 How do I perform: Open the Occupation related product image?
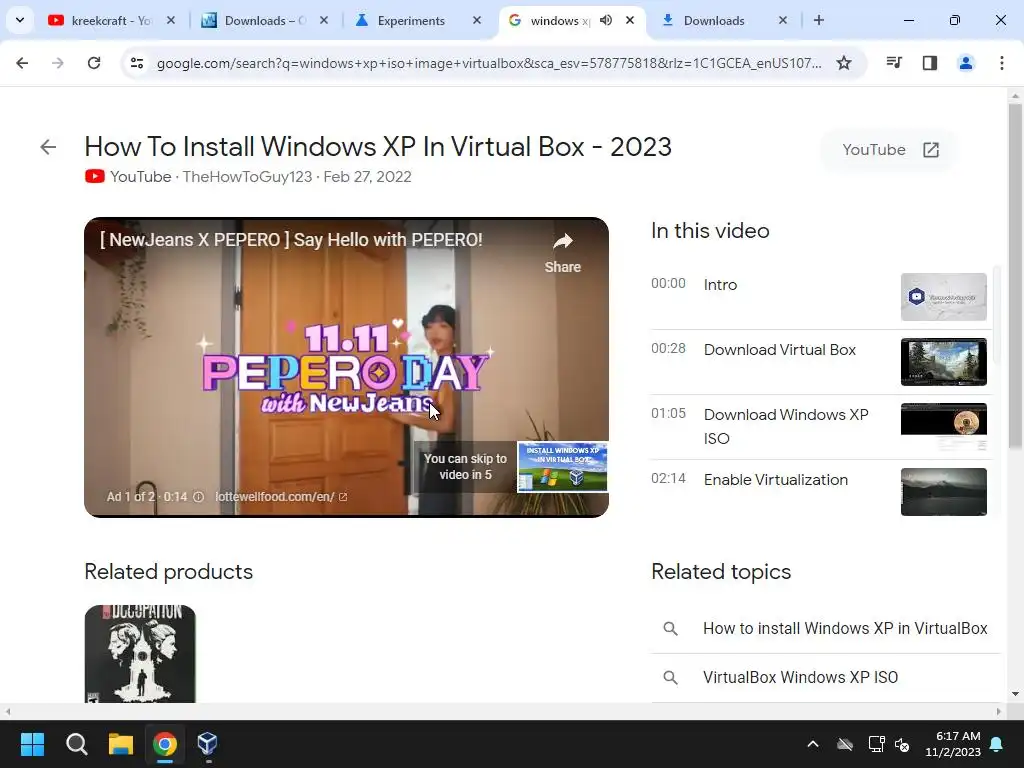coord(140,654)
